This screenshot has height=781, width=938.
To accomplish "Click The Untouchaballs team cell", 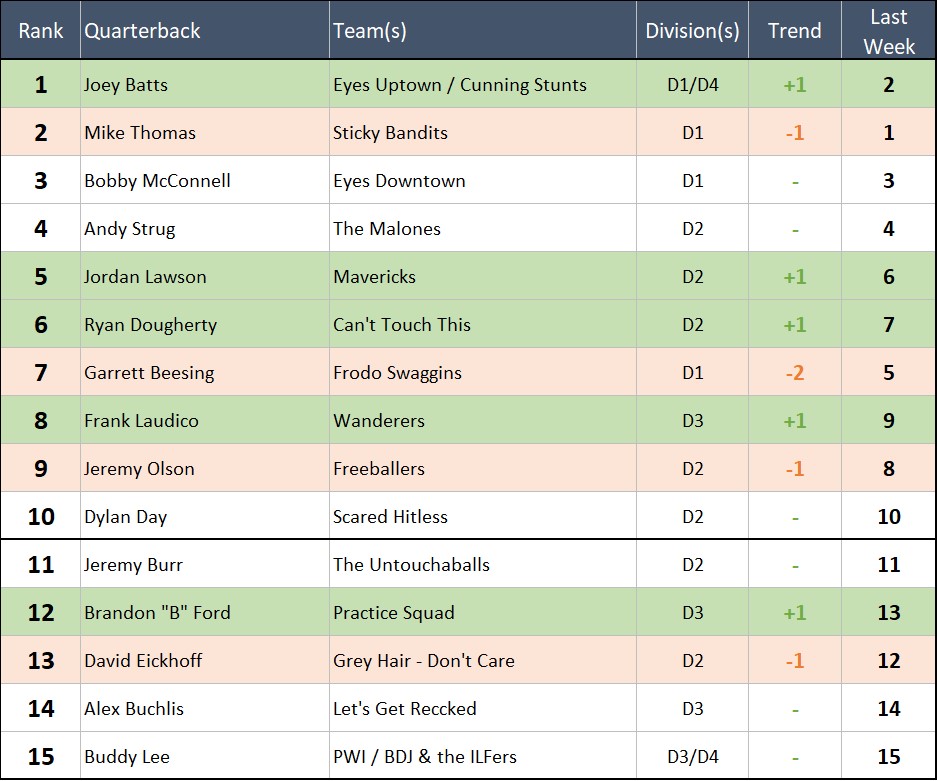I will click(x=411, y=565).
